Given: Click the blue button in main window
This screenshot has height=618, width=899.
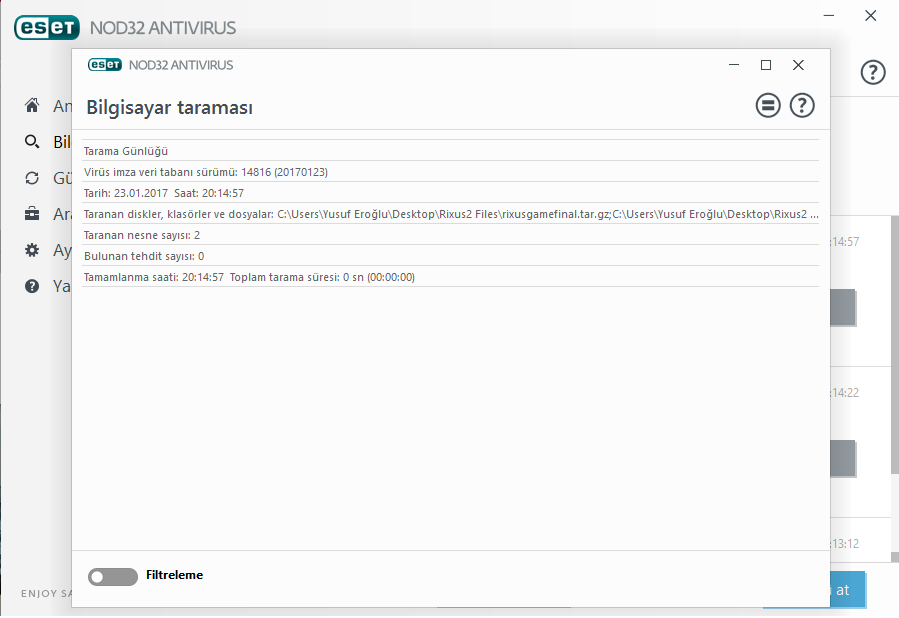Looking at the screenshot, I should [847, 589].
